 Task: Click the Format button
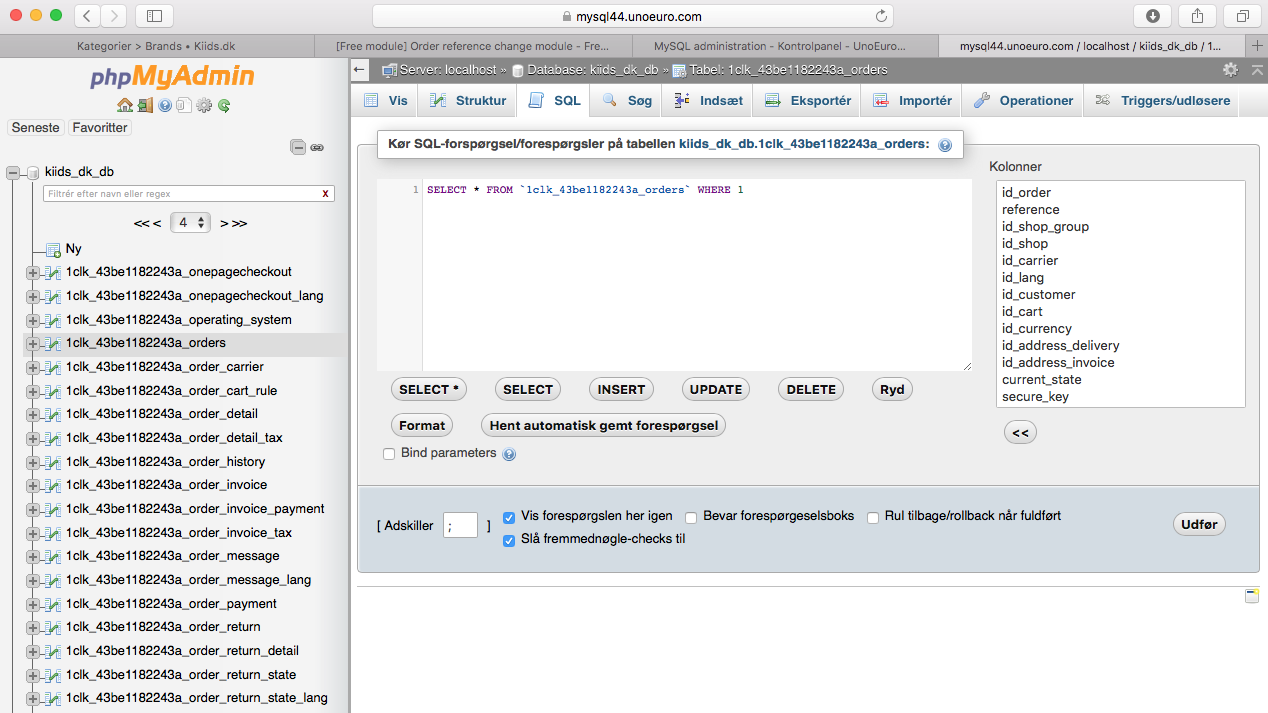pyautogui.click(x=422, y=425)
